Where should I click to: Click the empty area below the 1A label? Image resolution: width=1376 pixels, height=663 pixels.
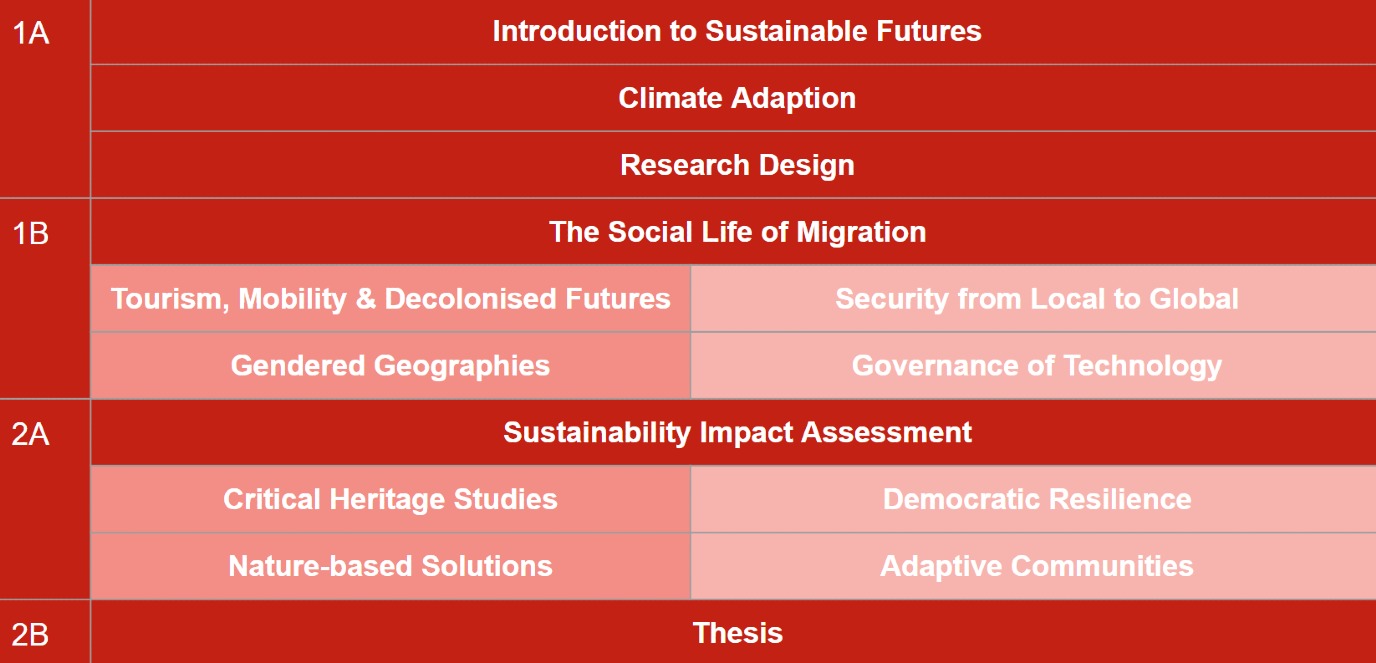pyautogui.click(x=45, y=125)
